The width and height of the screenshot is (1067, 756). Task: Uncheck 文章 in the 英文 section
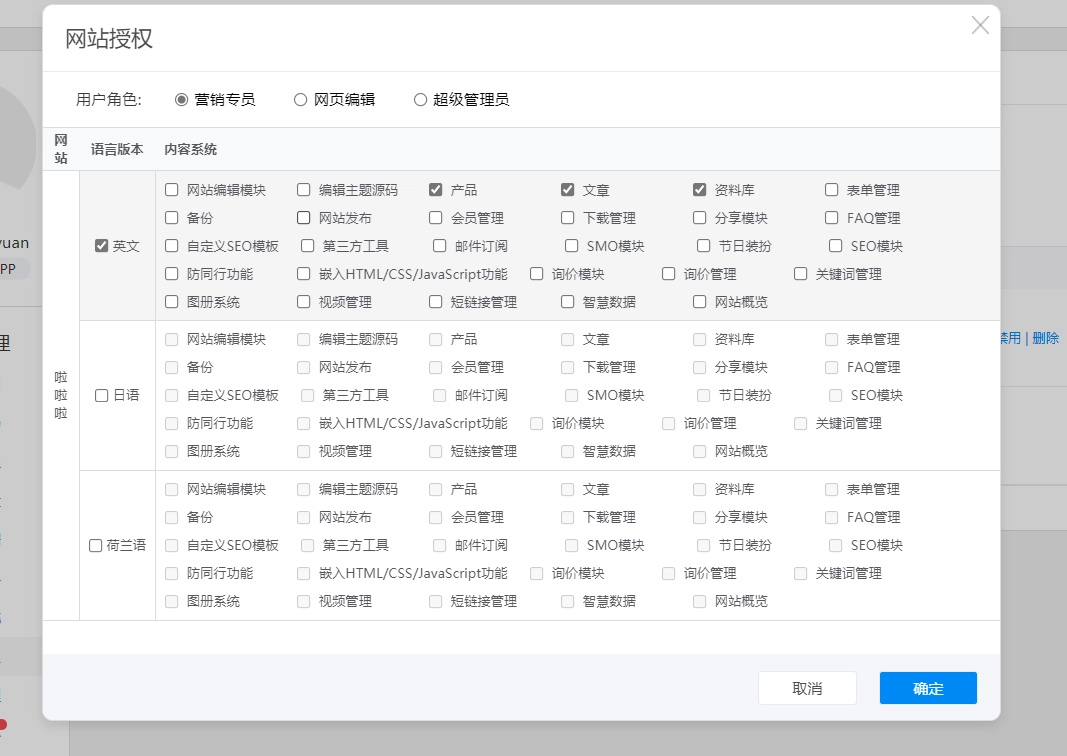(x=568, y=190)
